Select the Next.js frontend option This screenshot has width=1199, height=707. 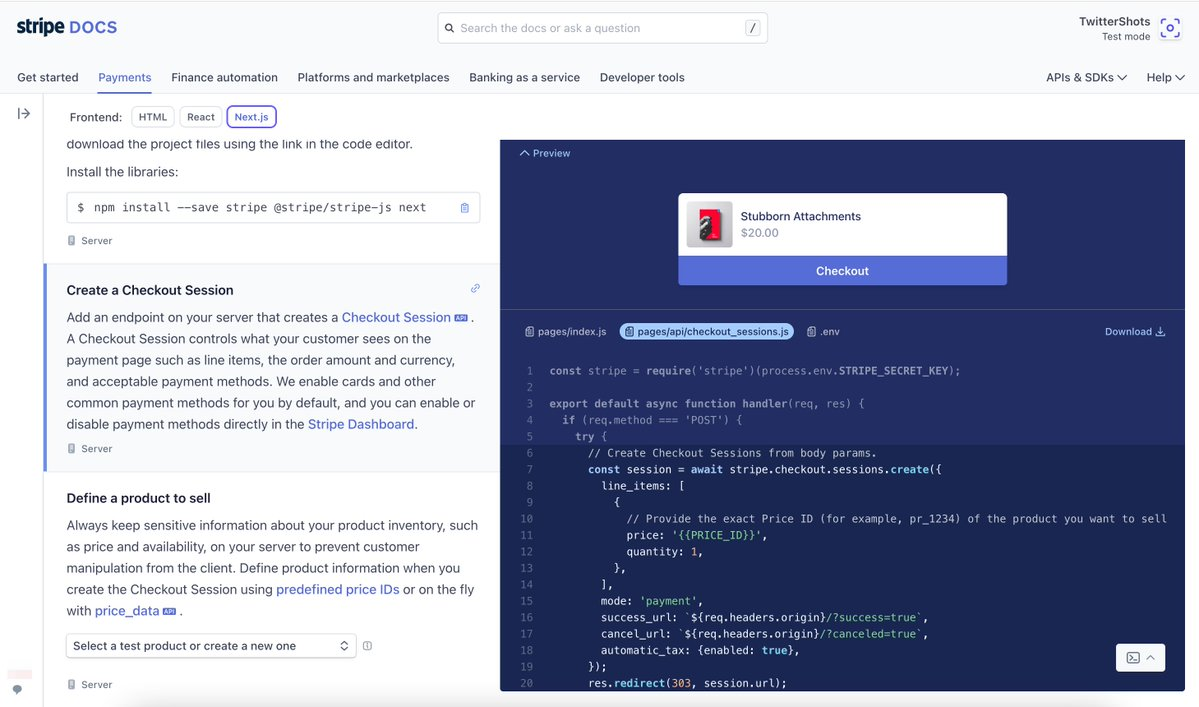pos(251,117)
